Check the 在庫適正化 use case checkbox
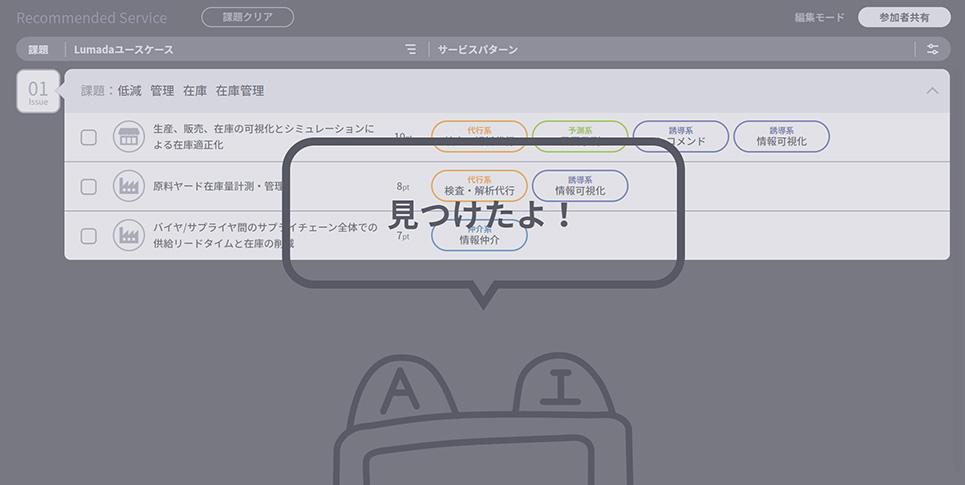Viewport: 965px width, 485px height. [x=89, y=137]
